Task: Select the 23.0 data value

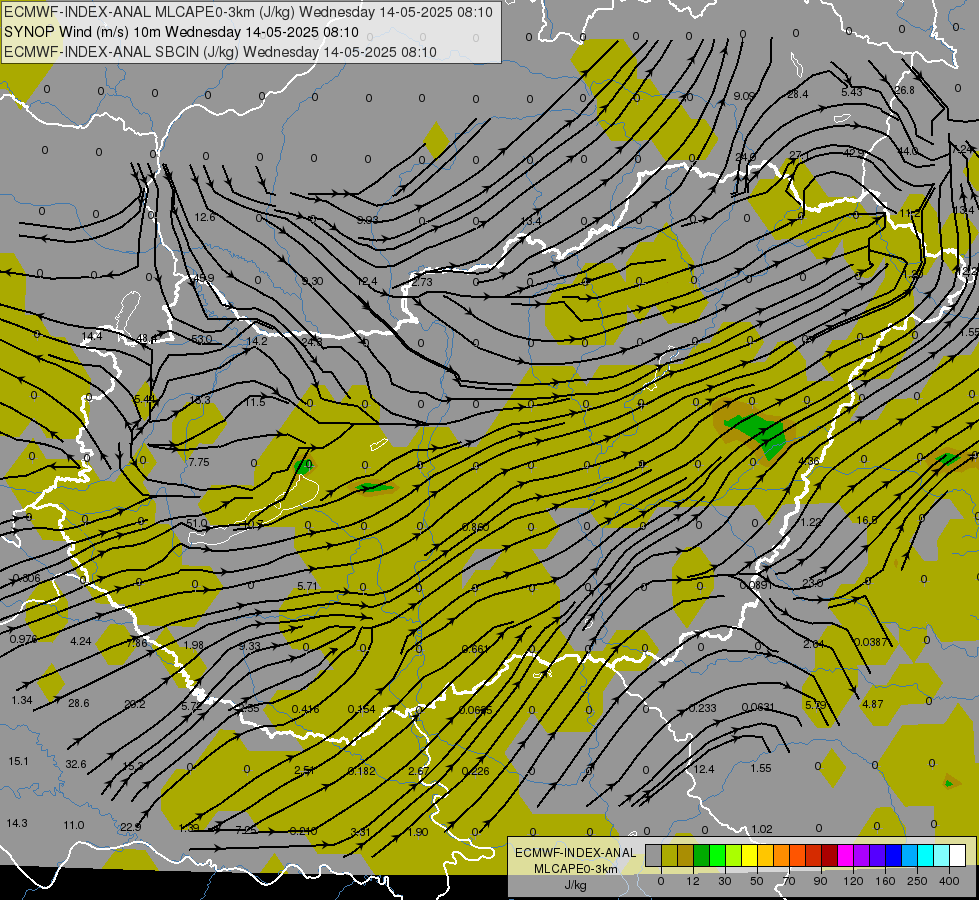Action: 812,583
